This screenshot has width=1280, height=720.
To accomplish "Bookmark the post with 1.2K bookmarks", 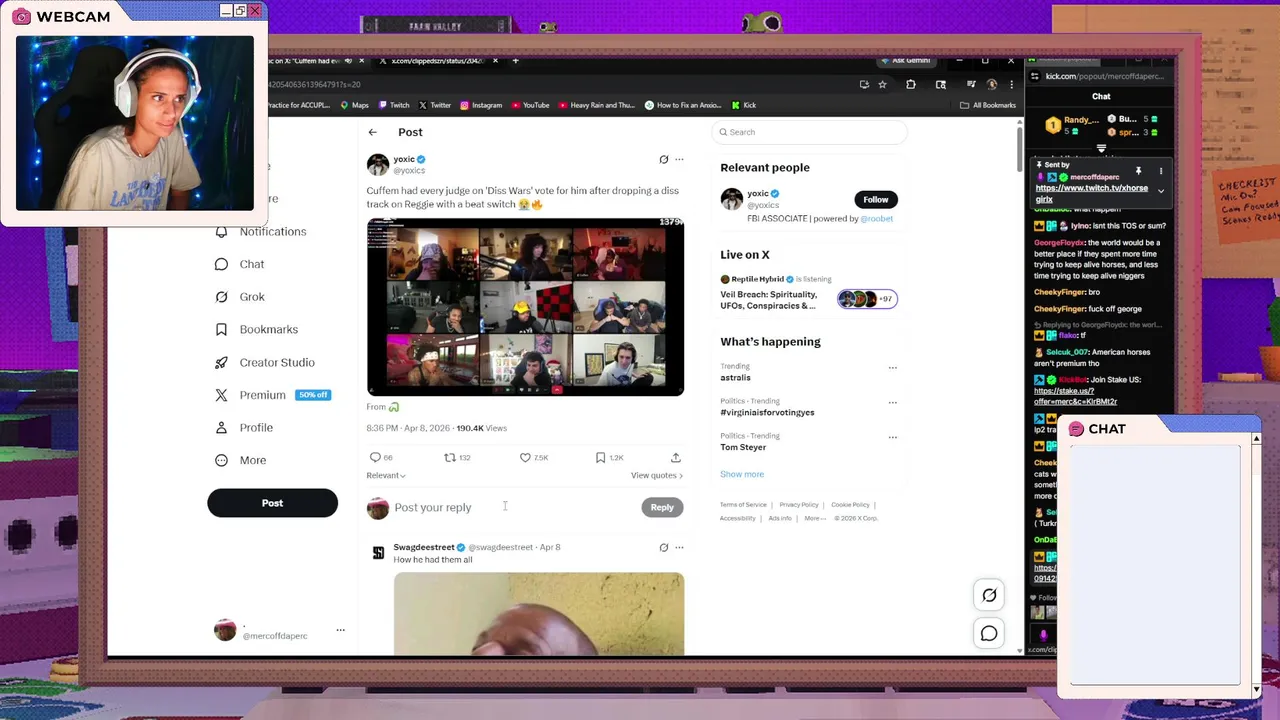I will coord(600,458).
